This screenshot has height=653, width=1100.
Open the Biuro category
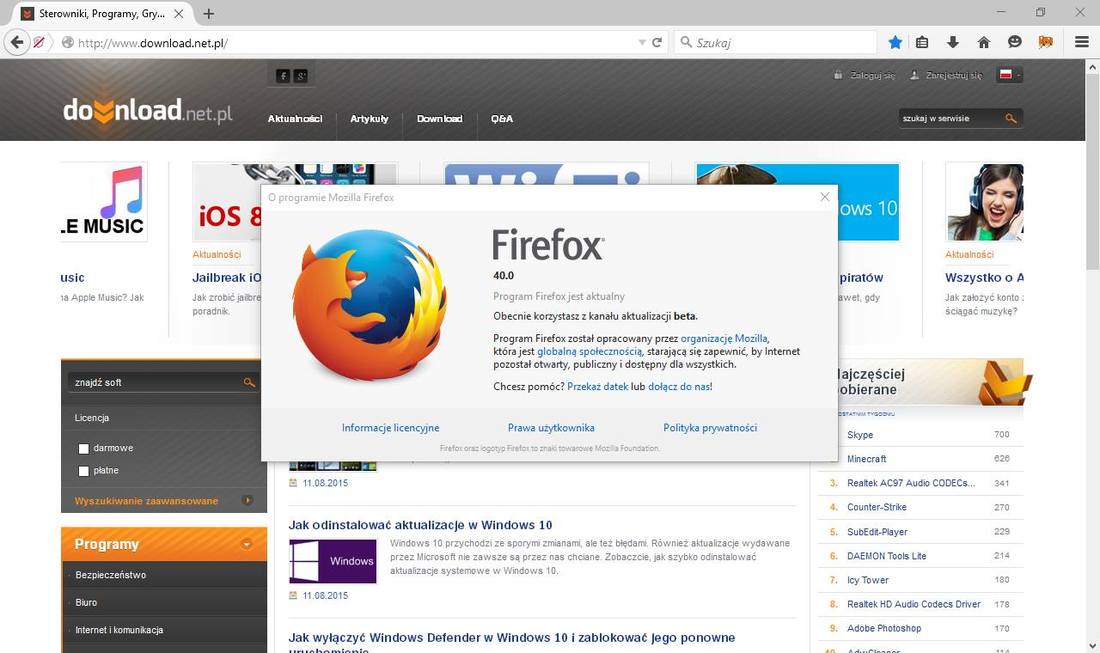[x=86, y=602]
